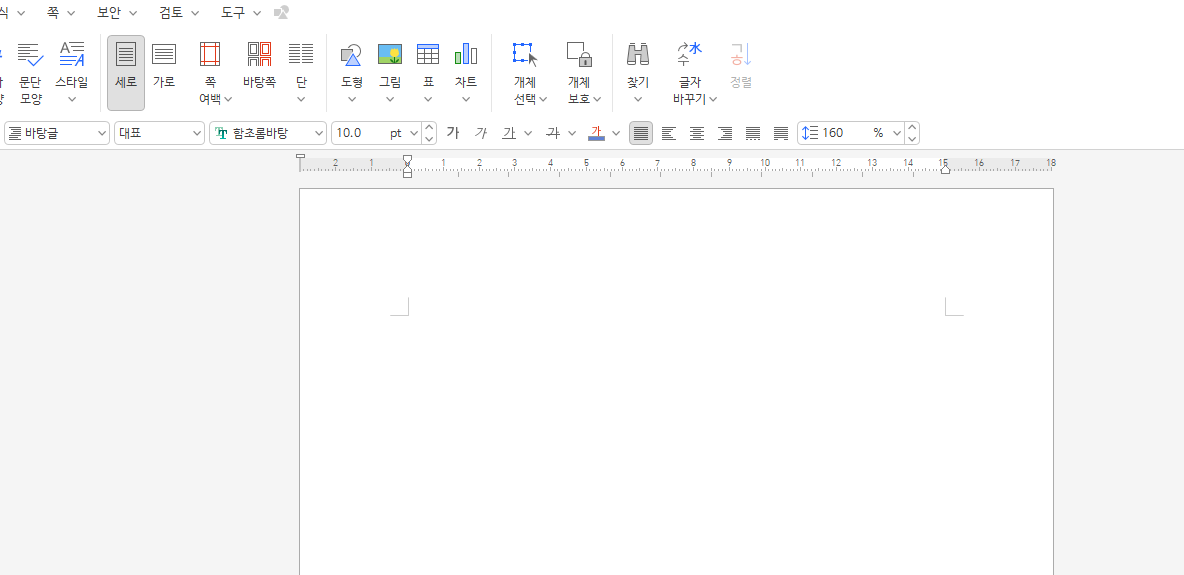Toggle italic 가 formatting
Viewport: 1184px width, 575px height.
(480, 133)
